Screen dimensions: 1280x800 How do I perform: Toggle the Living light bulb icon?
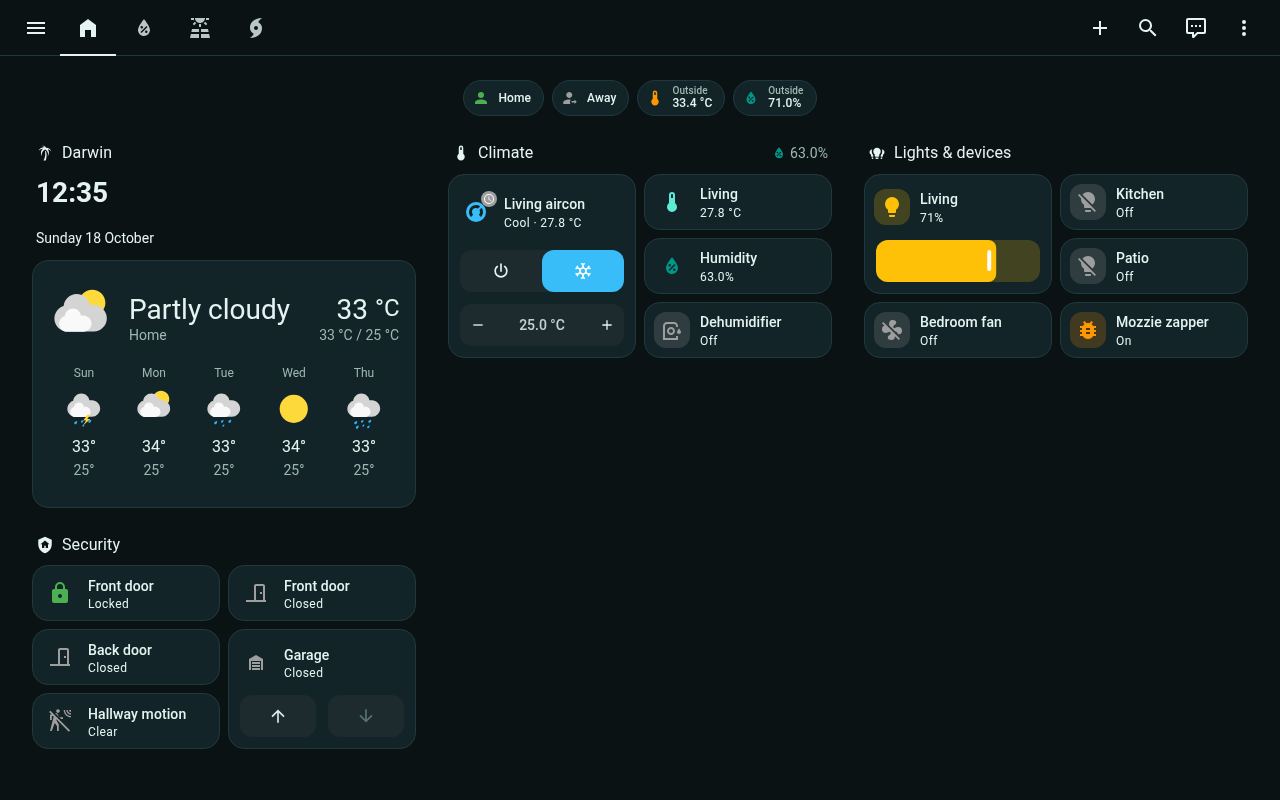pos(892,207)
